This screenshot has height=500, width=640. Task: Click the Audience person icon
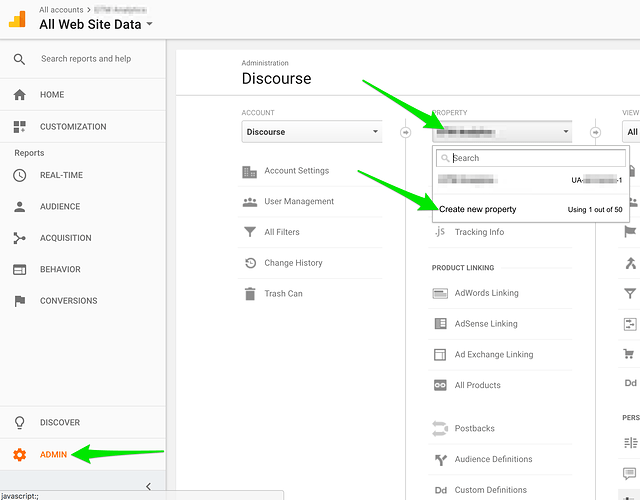point(20,207)
